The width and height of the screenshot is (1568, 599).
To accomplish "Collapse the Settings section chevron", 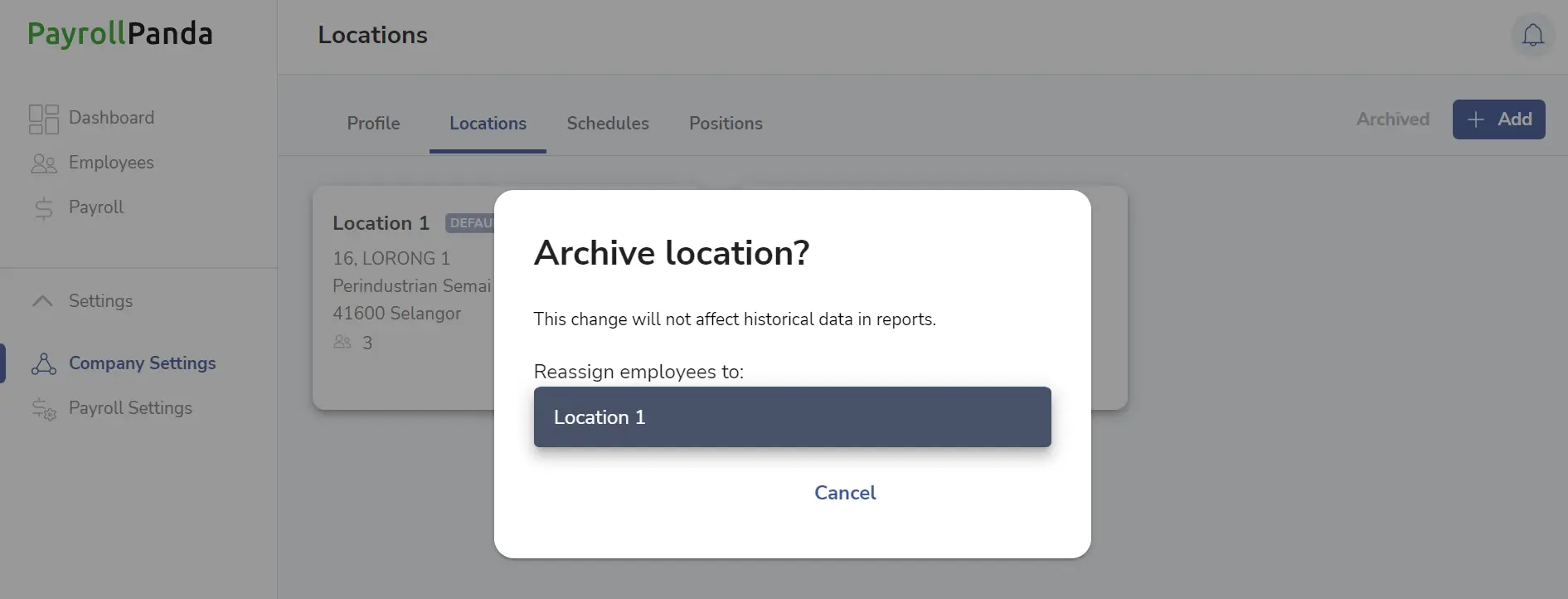I will click(x=42, y=301).
